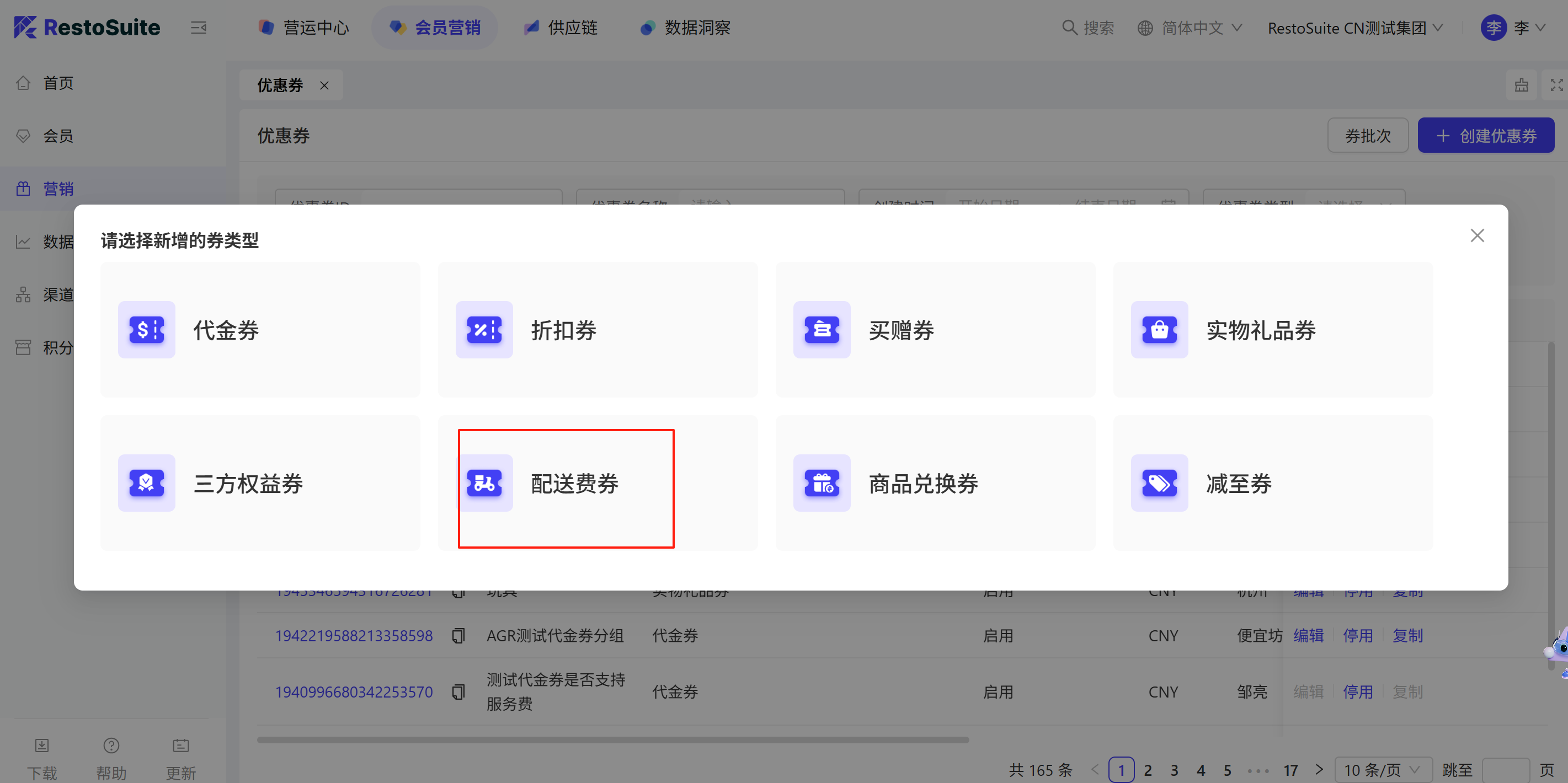Copy ID 1942219588213358598 icon
The width and height of the screenshot is (1568, 783).
tap(458, 636)
